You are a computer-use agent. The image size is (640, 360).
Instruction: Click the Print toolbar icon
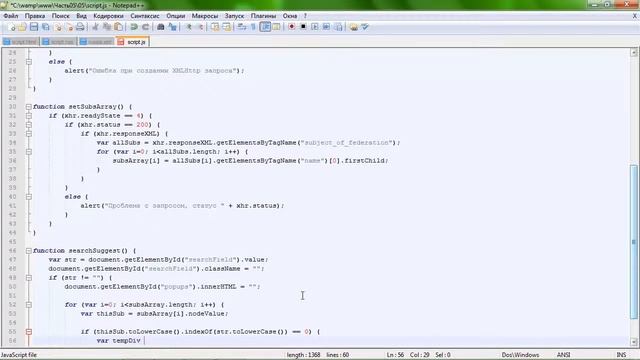[80, 27]
